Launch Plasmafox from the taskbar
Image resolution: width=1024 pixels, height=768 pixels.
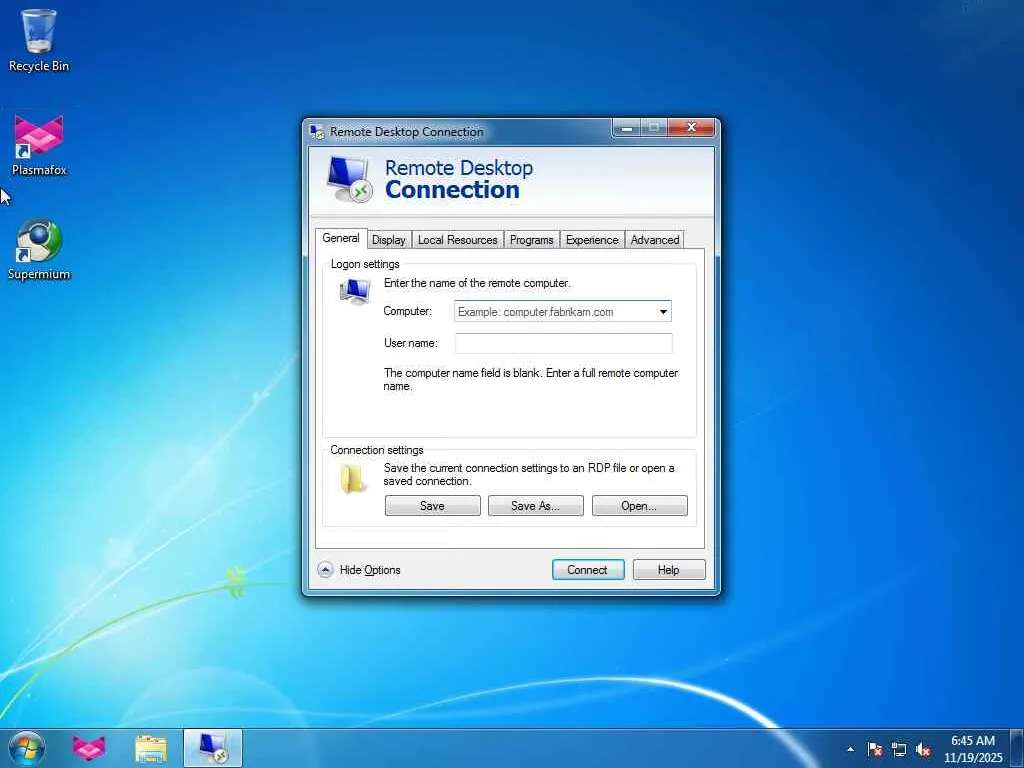(x=89, y=748)
